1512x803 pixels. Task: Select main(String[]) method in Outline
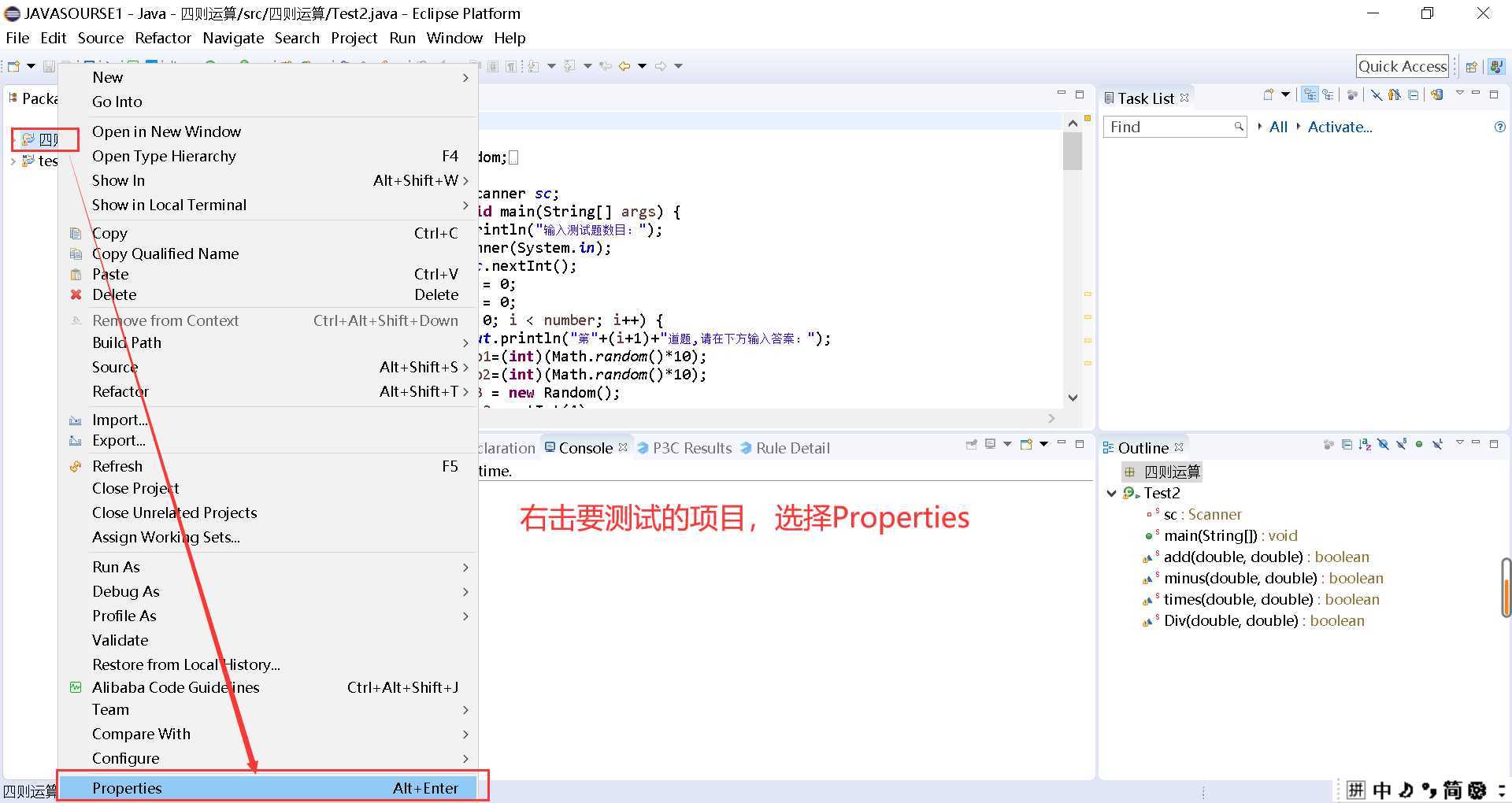(x=1231, y=535)
